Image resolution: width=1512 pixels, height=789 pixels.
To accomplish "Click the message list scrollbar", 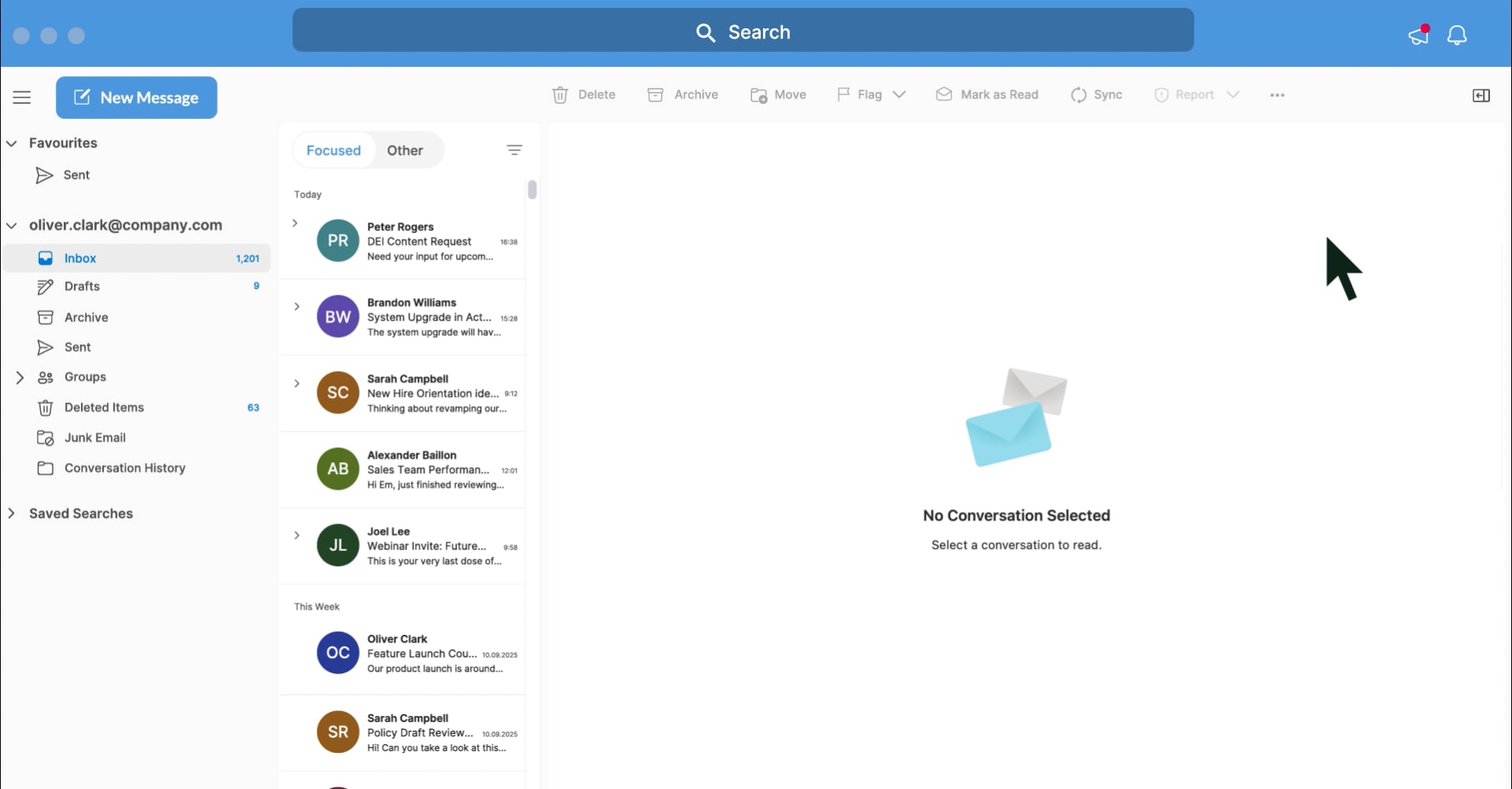I will point(532,190).
